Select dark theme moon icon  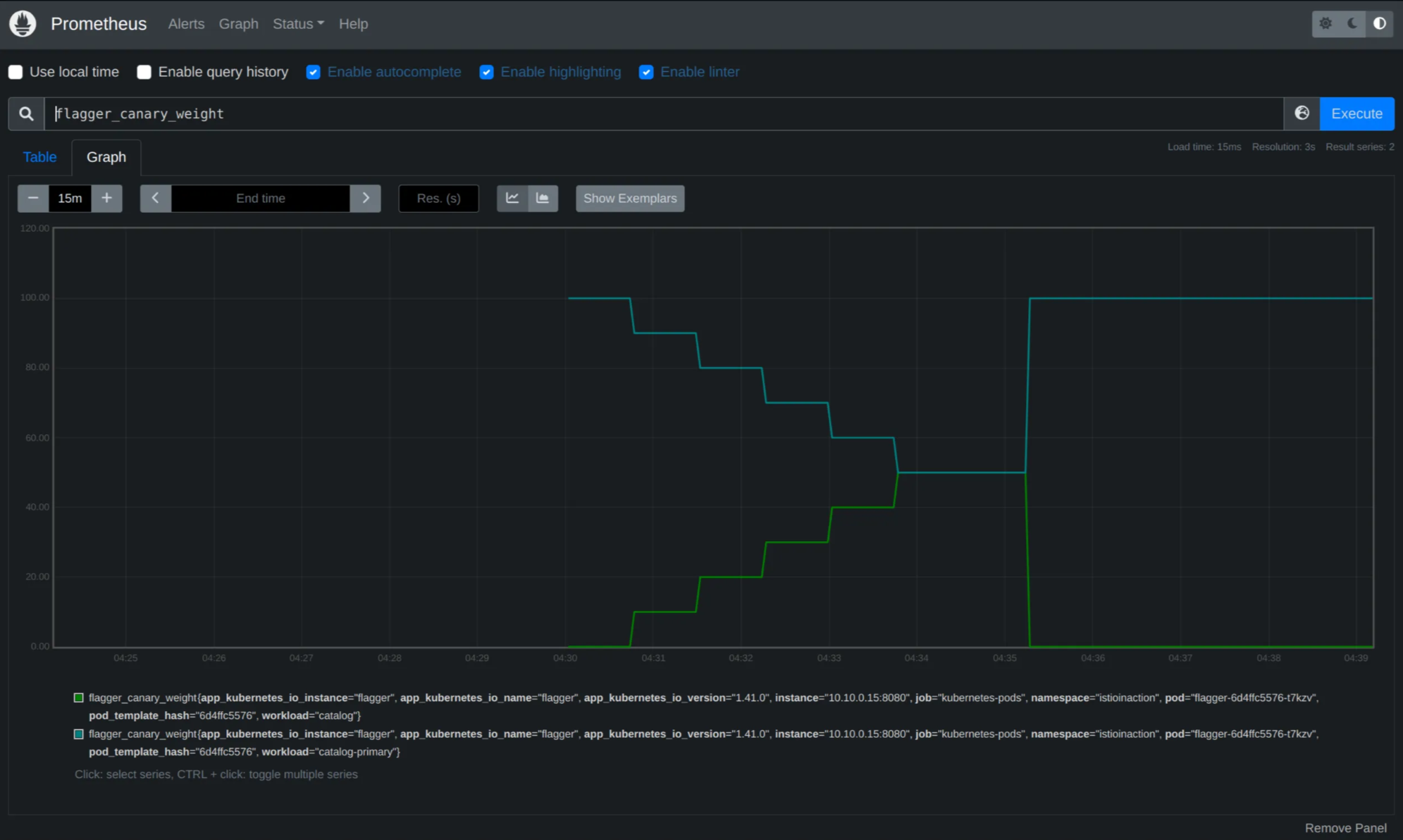coord(1352,24)
